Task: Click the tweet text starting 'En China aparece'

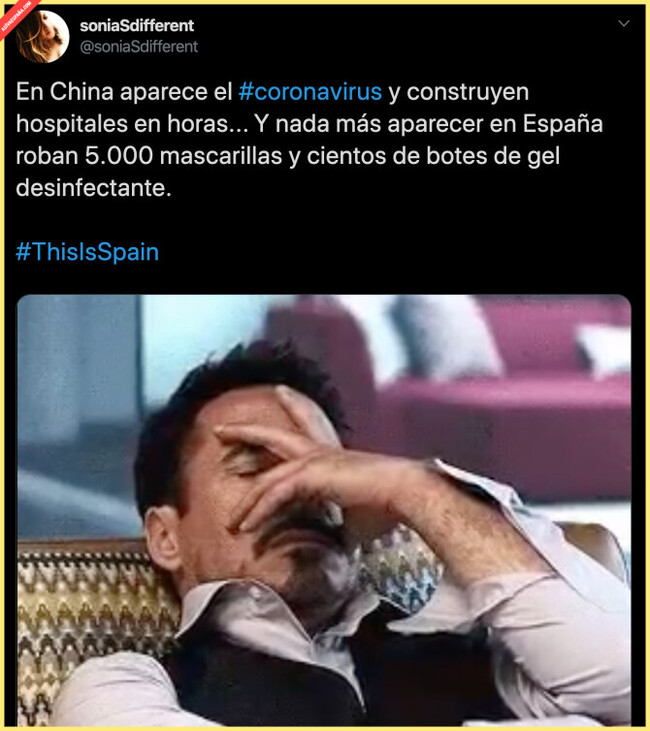Action: pyautogui.click(x=310, y=140)
